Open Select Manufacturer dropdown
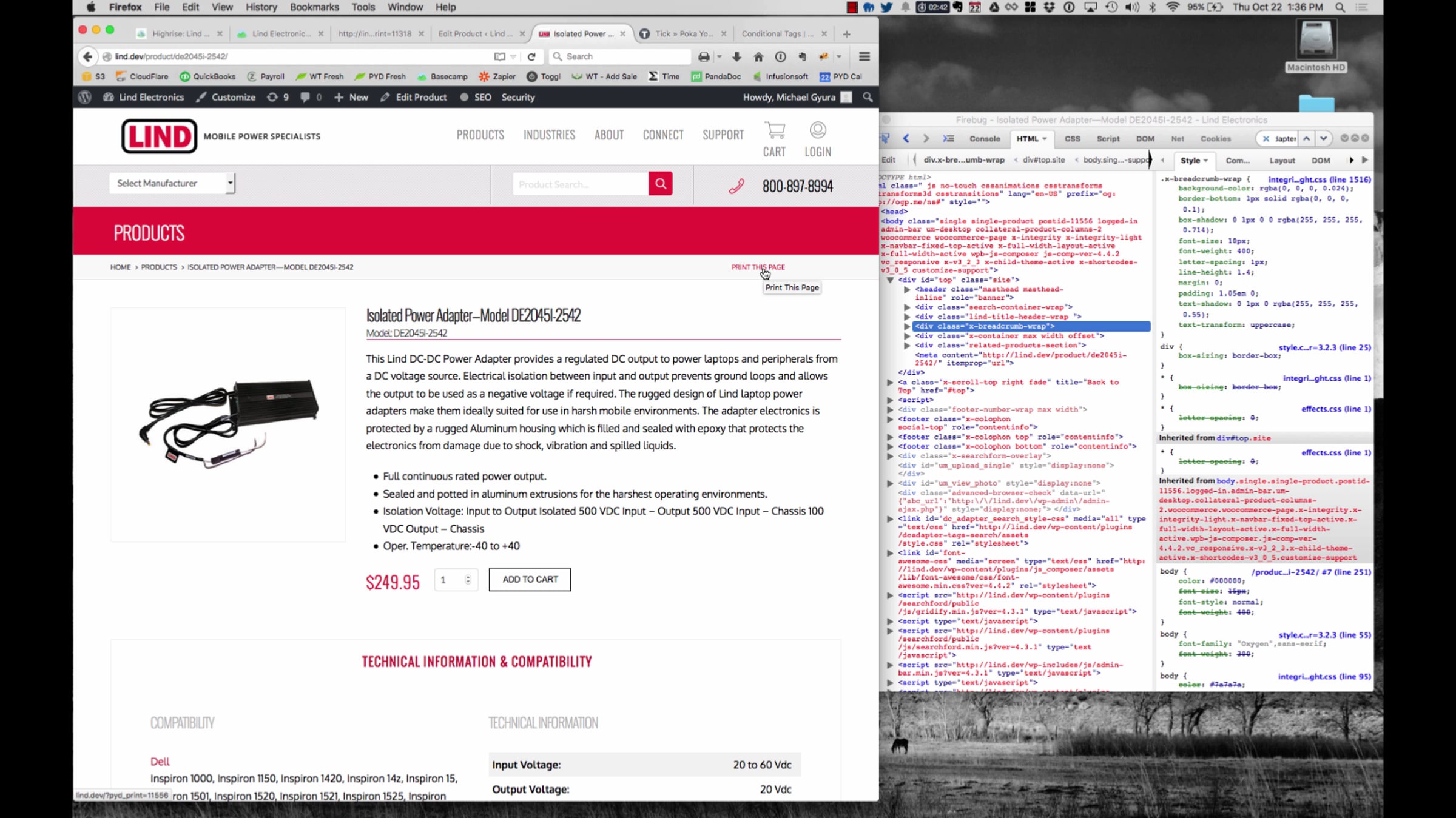Screen dimensions: 1456x818 [x=172, y=183]
